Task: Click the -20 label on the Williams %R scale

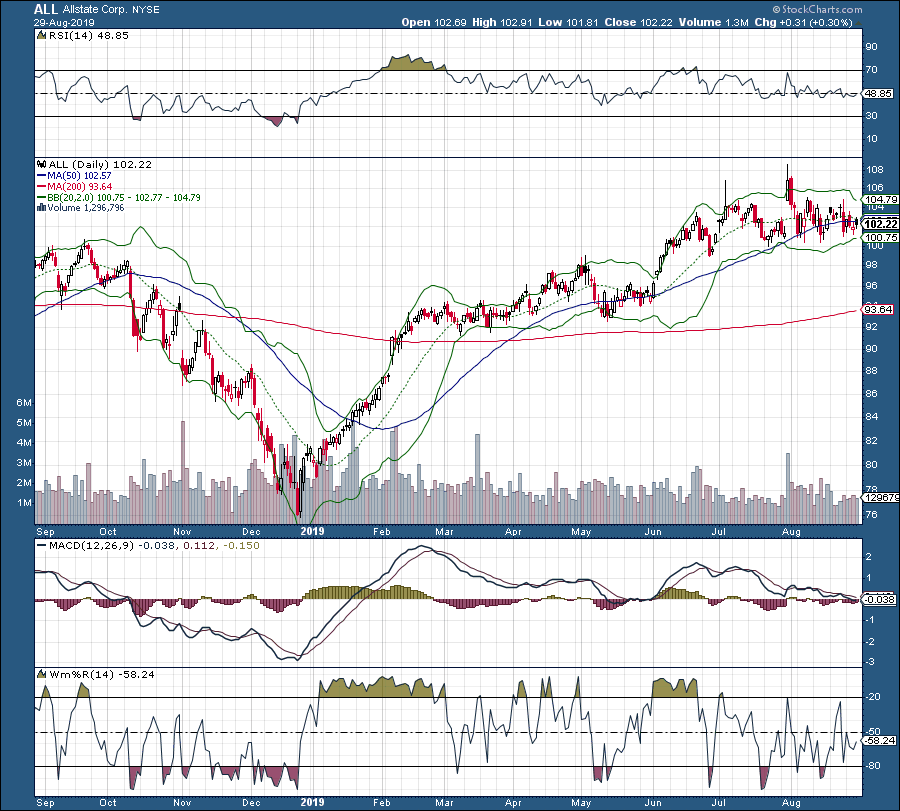Action: click(x=873, y=697)
